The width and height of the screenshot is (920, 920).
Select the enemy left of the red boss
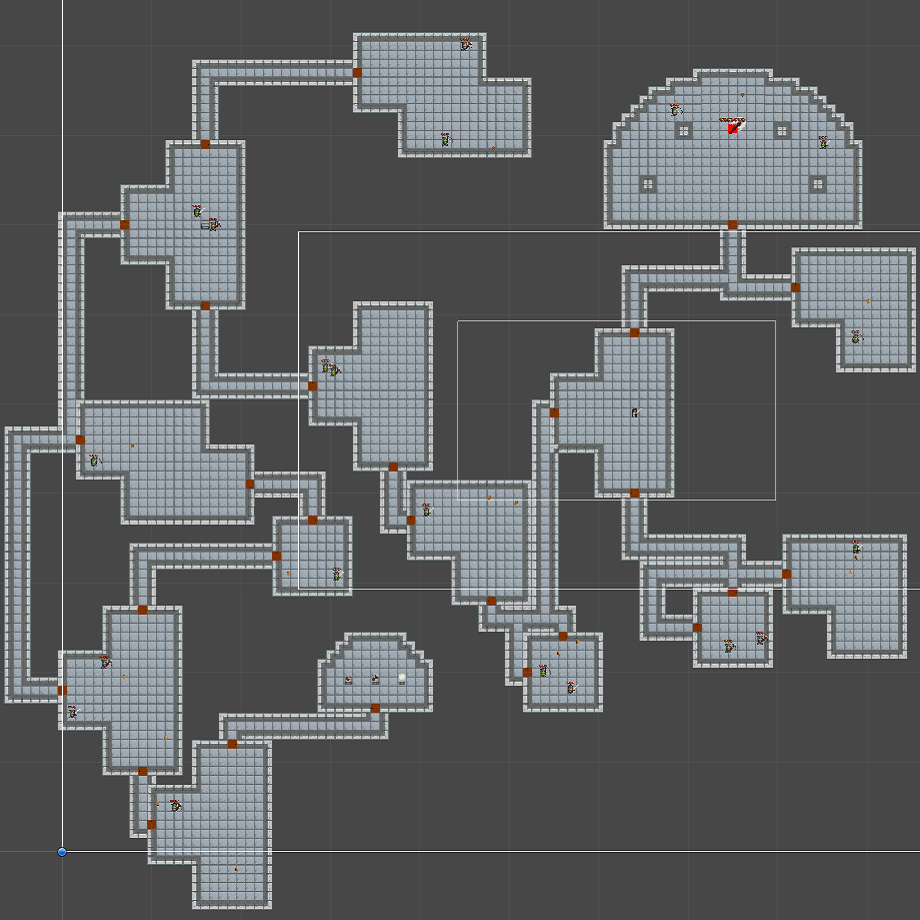(x=675, y=110)
